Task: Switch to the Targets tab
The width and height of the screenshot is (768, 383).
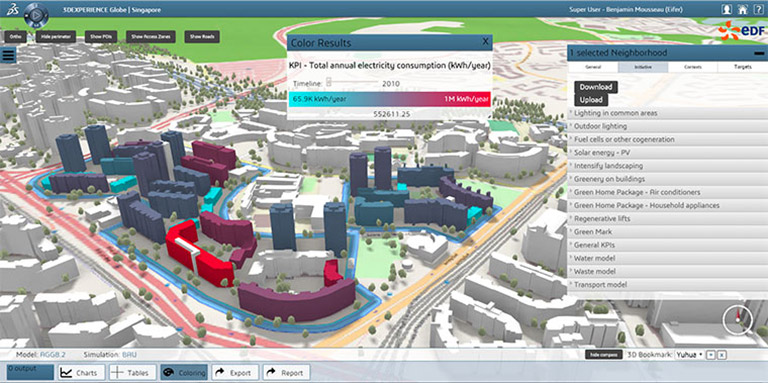Action: (743, 67)
